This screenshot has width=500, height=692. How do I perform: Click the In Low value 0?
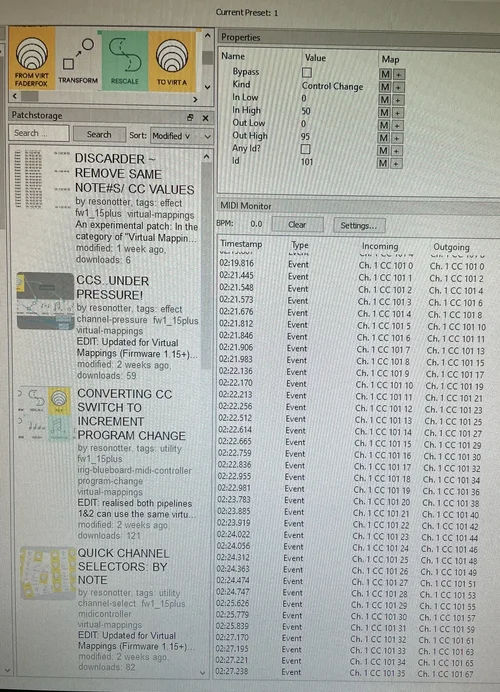[x=304, y=98]
